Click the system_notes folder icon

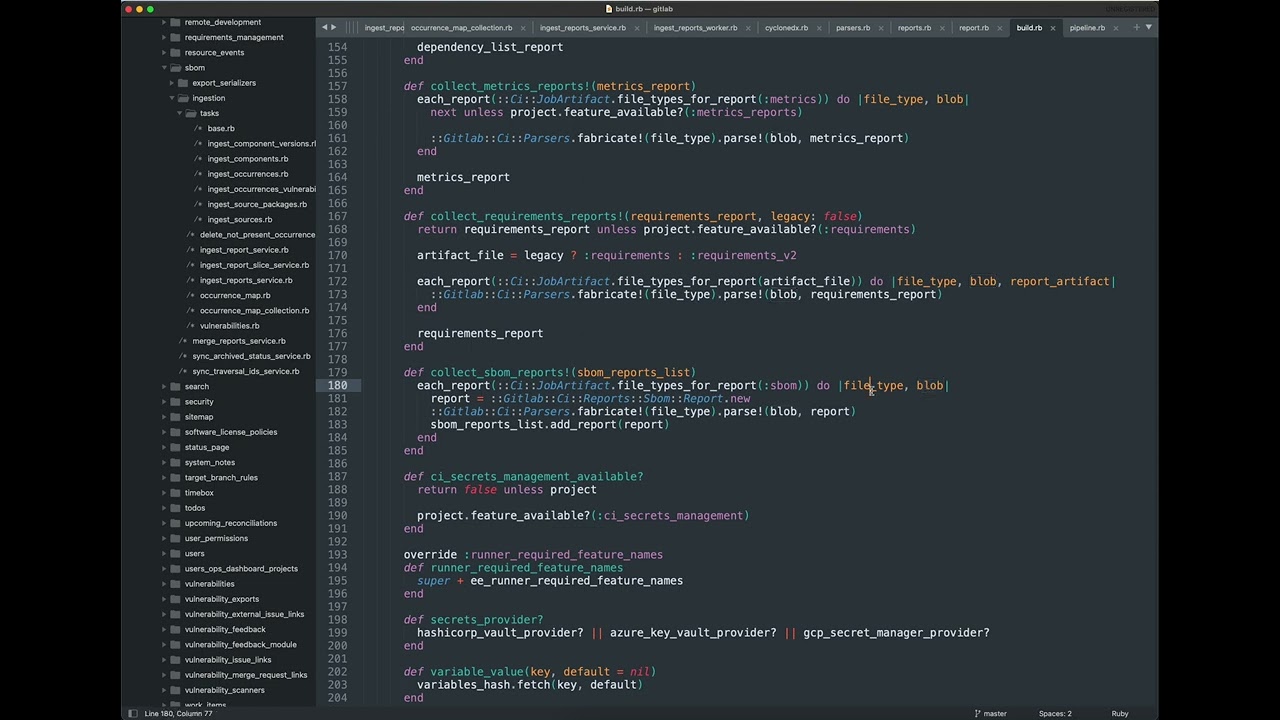pos(176,462)
